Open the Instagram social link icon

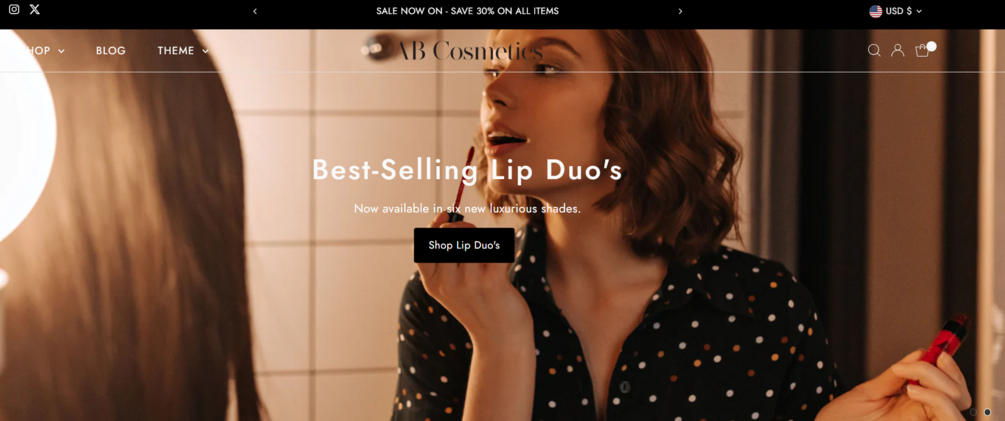(14, 10)
